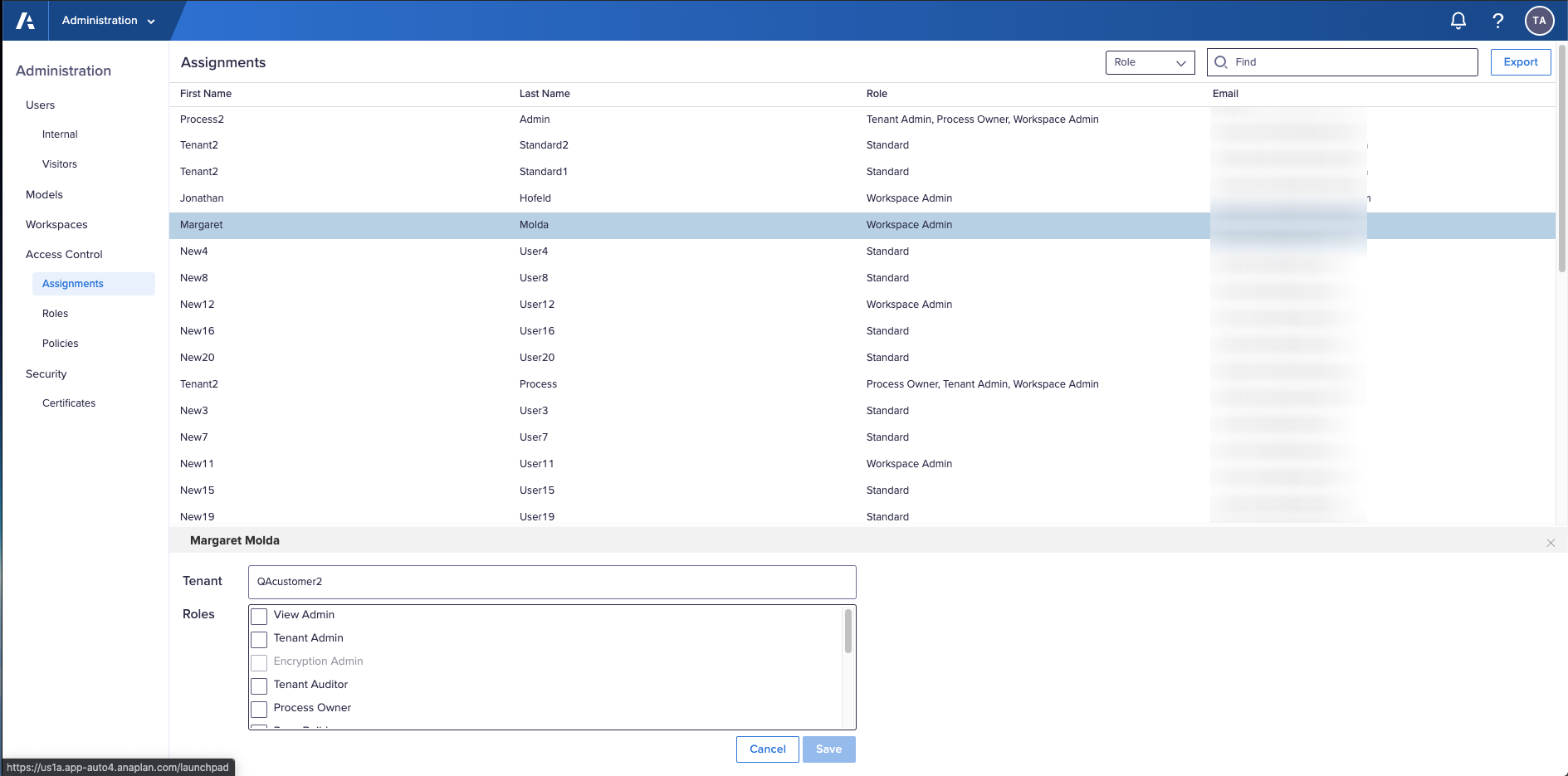Enable the Tenant Admin role
Image resolution: width=1568 pixels, height=776 pixels.
click(258, 639)
